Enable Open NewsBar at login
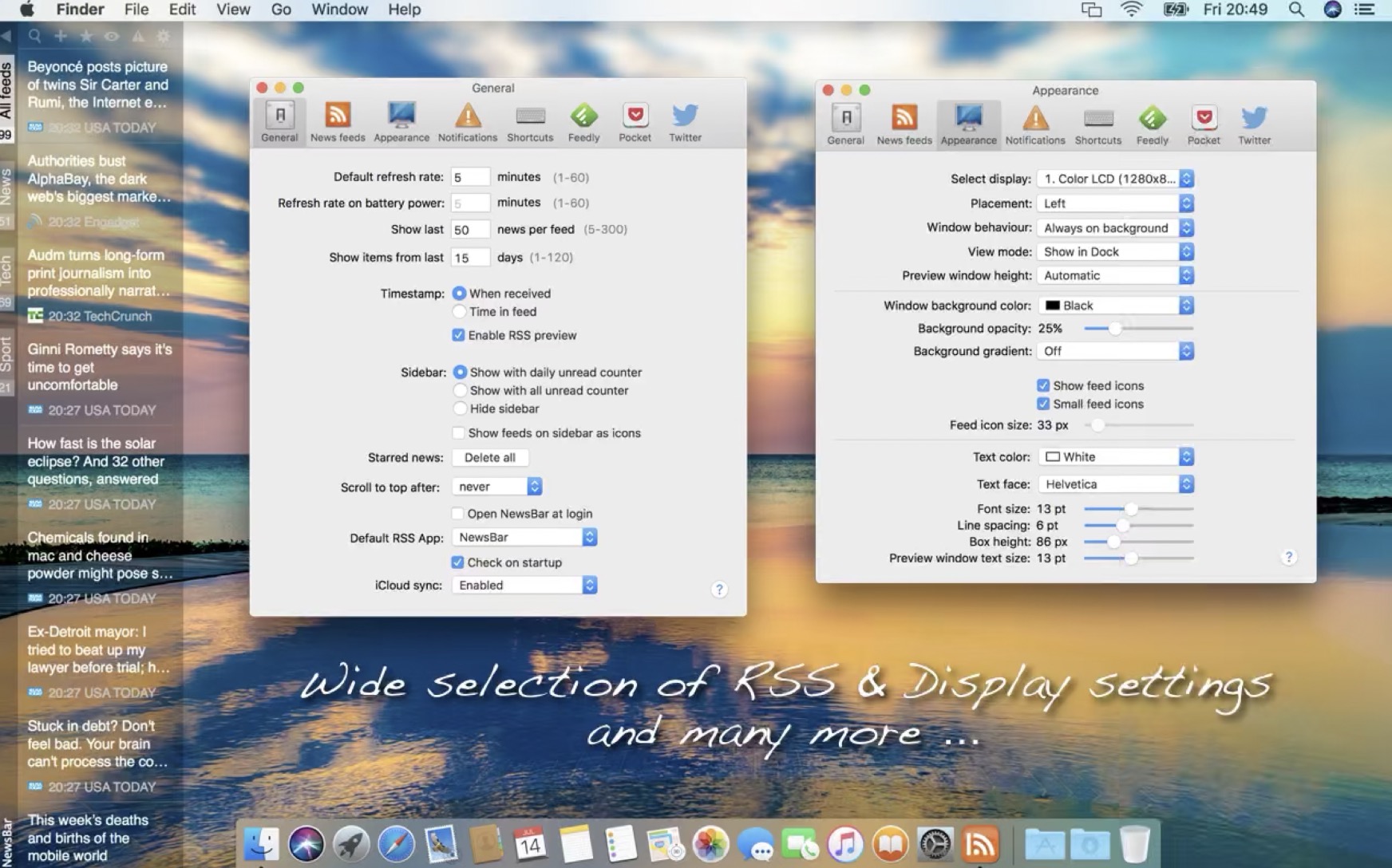The image size is (1392, 868). [x=458, y=514]
